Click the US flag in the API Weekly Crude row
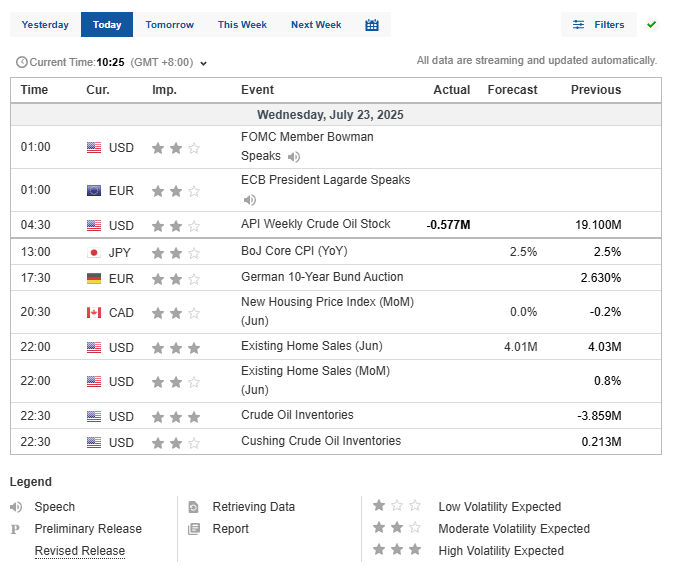Viewport: 674px width, 575px height. point(94,225)
